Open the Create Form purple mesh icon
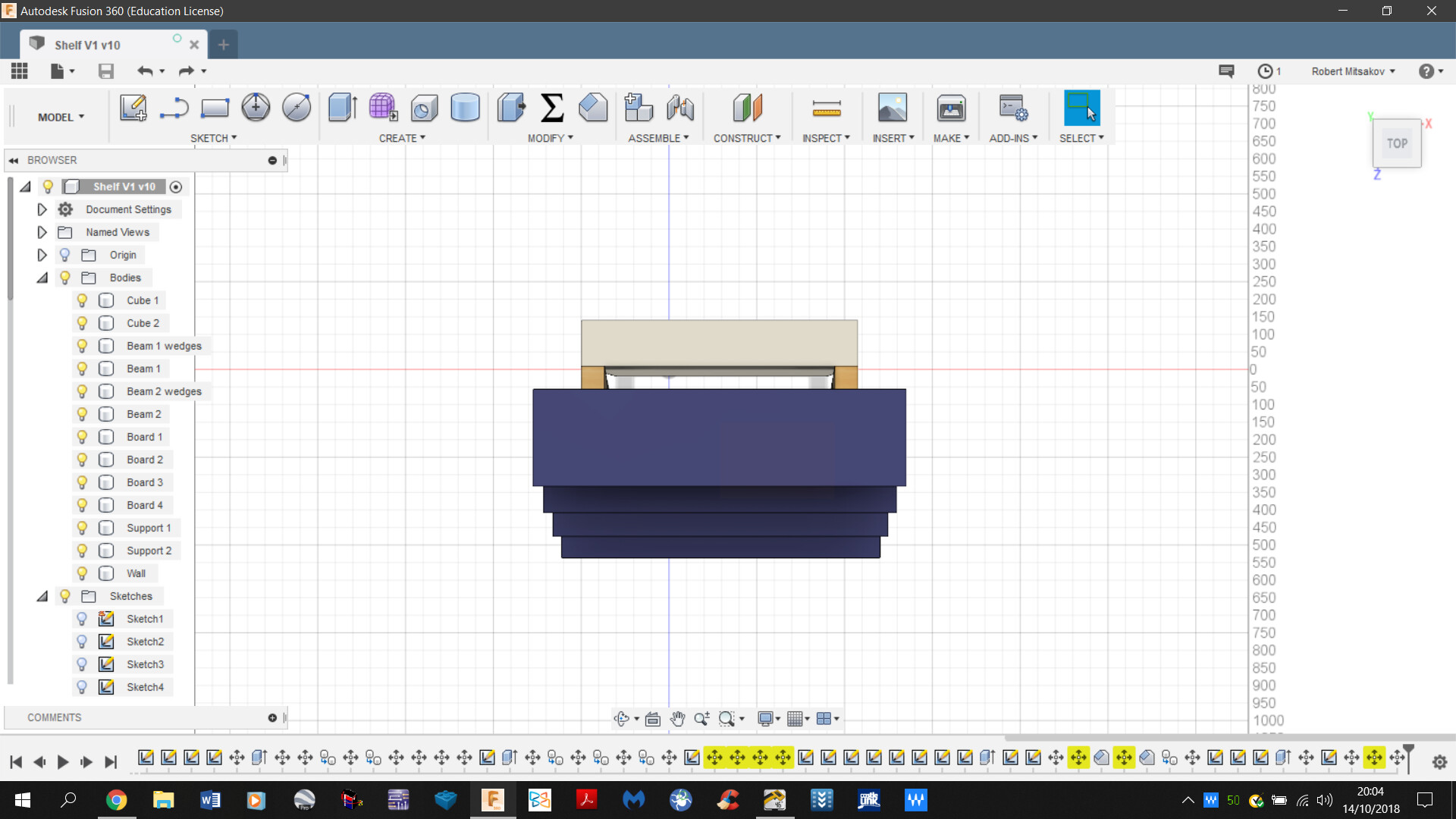This screenshot has width=1456, height=819. 384,108
